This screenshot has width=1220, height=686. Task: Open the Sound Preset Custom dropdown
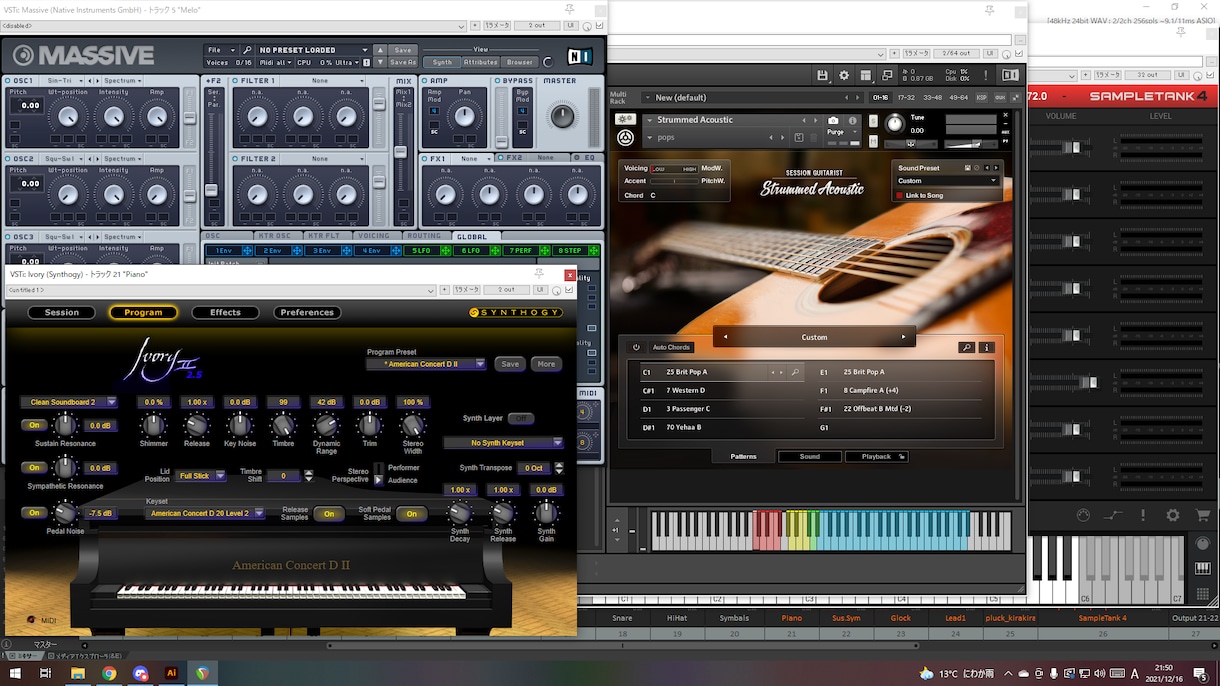click(947, 181)
